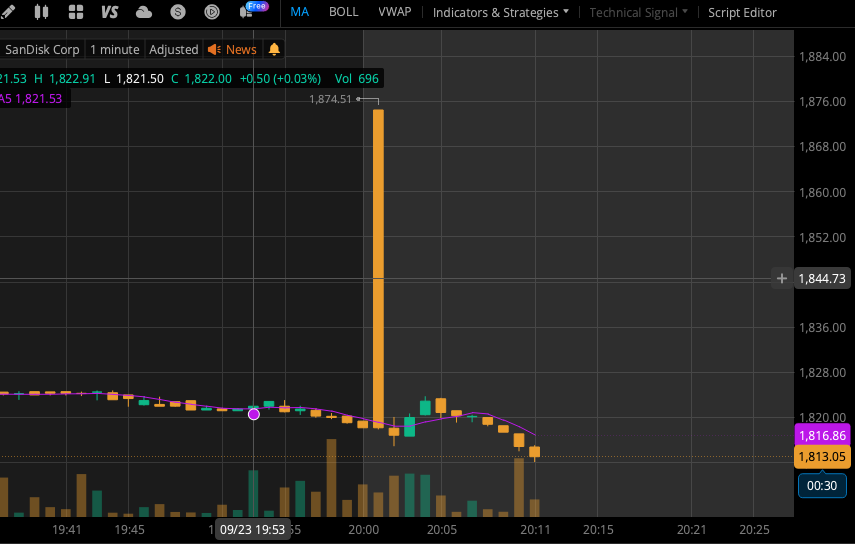Image resolution: width=855 pixels, height=544 pixels.
Task: Click the 00:30 countdown timer box
Action: click(x=822, y=486)
